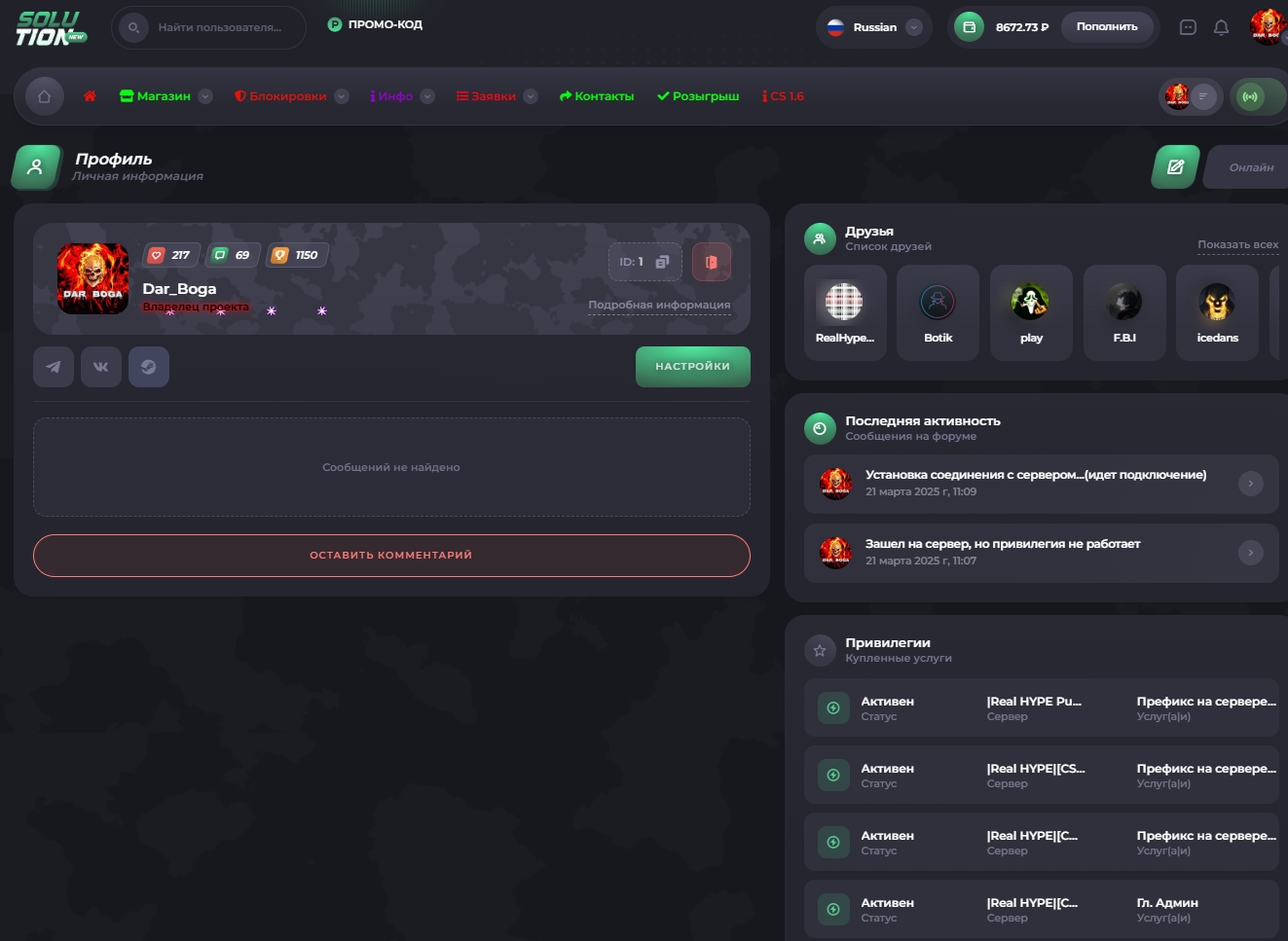Click the green edit pencil icon near Онлайн
The height and width of the screenshot is (941, 1288).
1174,166
